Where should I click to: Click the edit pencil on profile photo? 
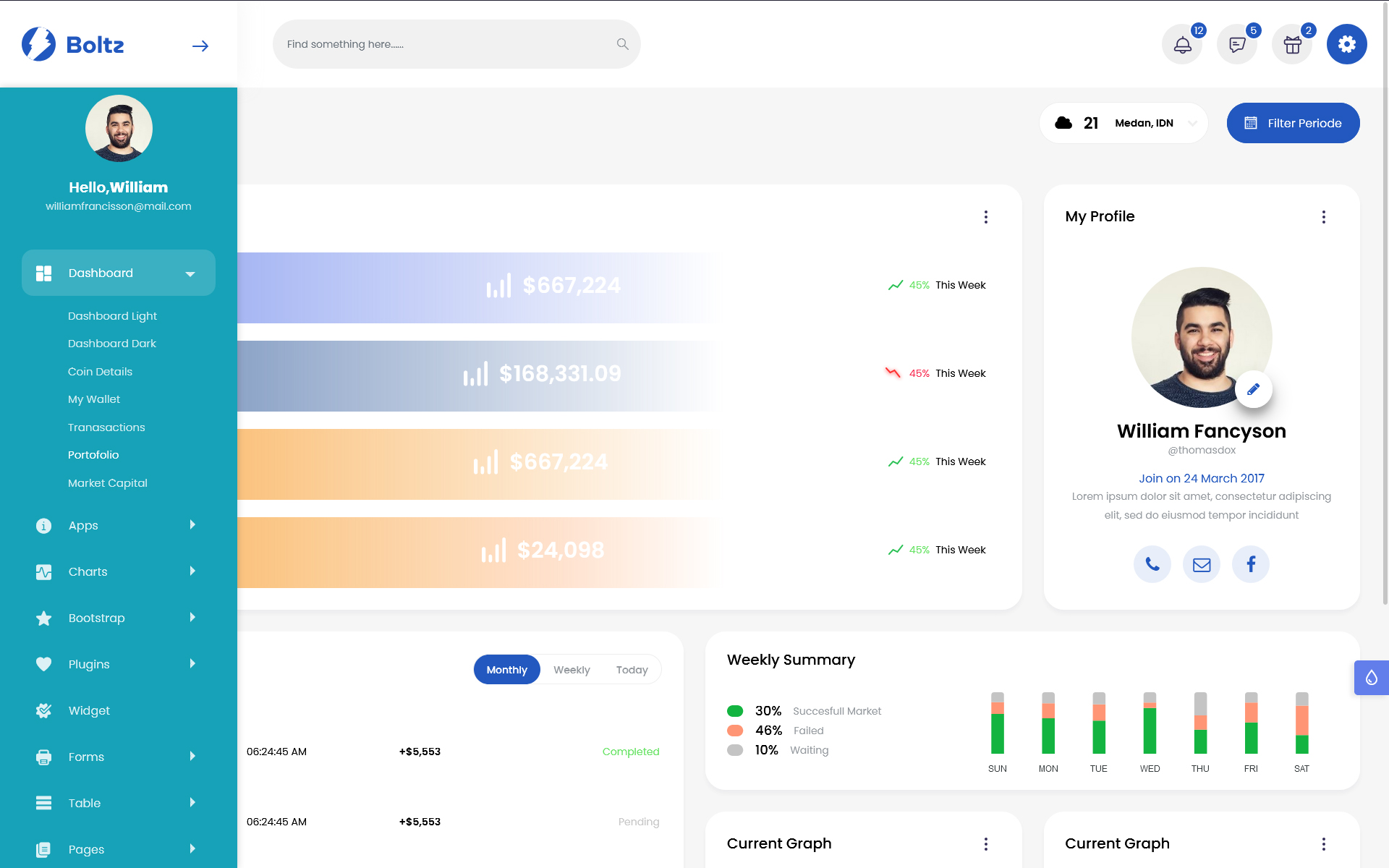point(1253,389)
